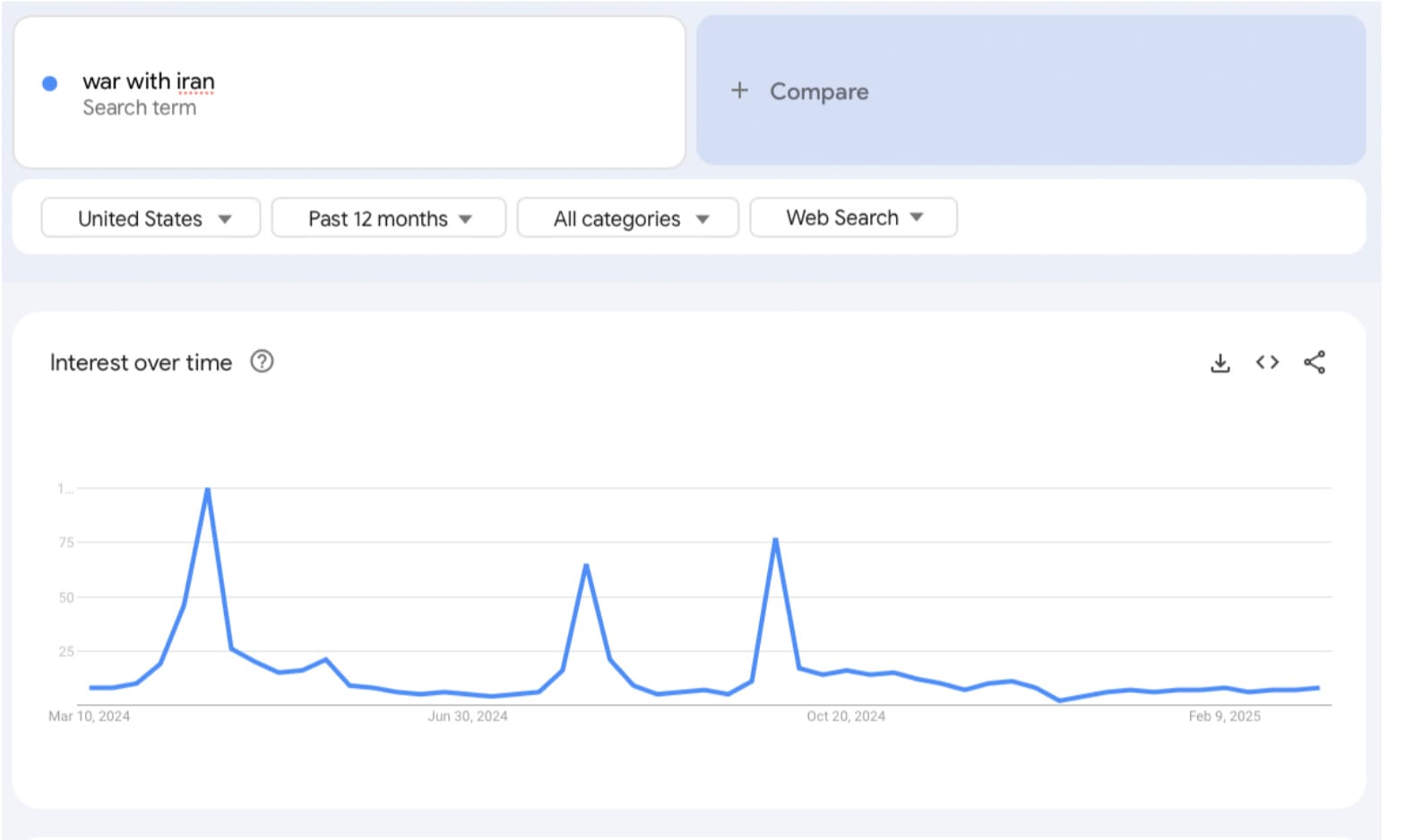Select the highest peak on the chart
Image resolution: width=1405 pixels, height=840 pixels.
click(x=208, y=489)
